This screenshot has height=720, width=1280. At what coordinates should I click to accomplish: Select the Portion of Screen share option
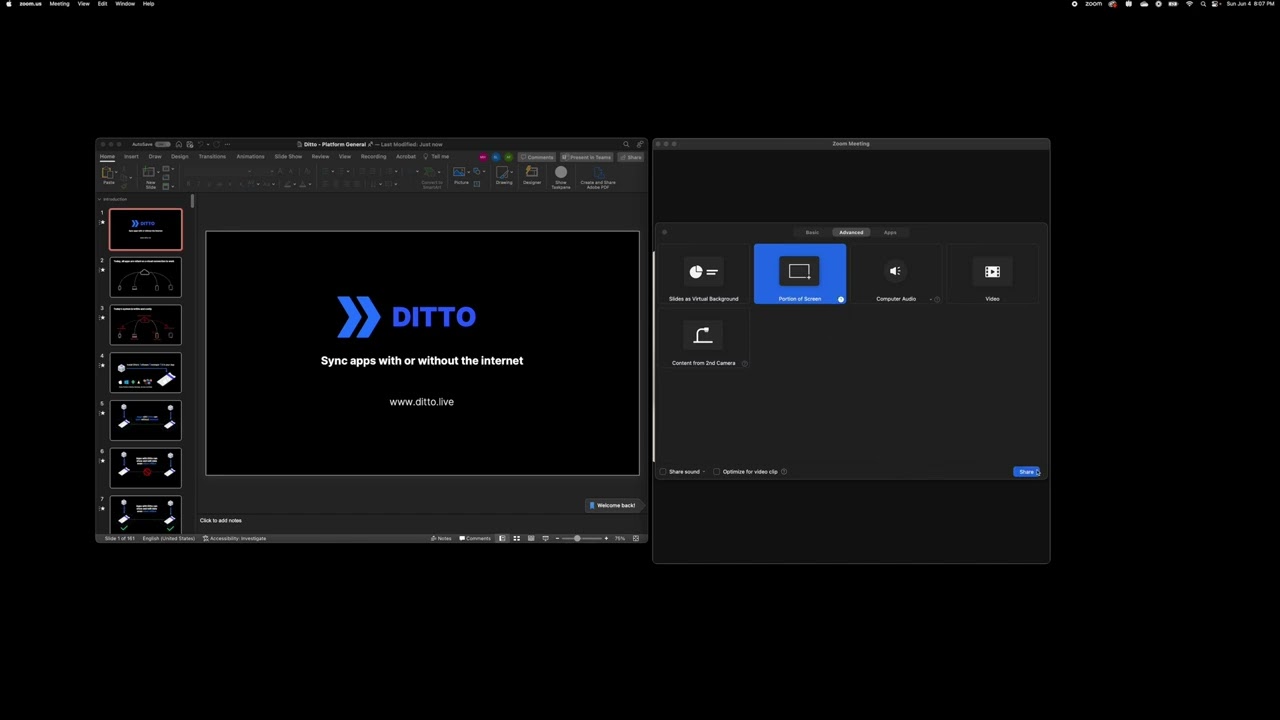pyautogui.click(x=799, y=274)
